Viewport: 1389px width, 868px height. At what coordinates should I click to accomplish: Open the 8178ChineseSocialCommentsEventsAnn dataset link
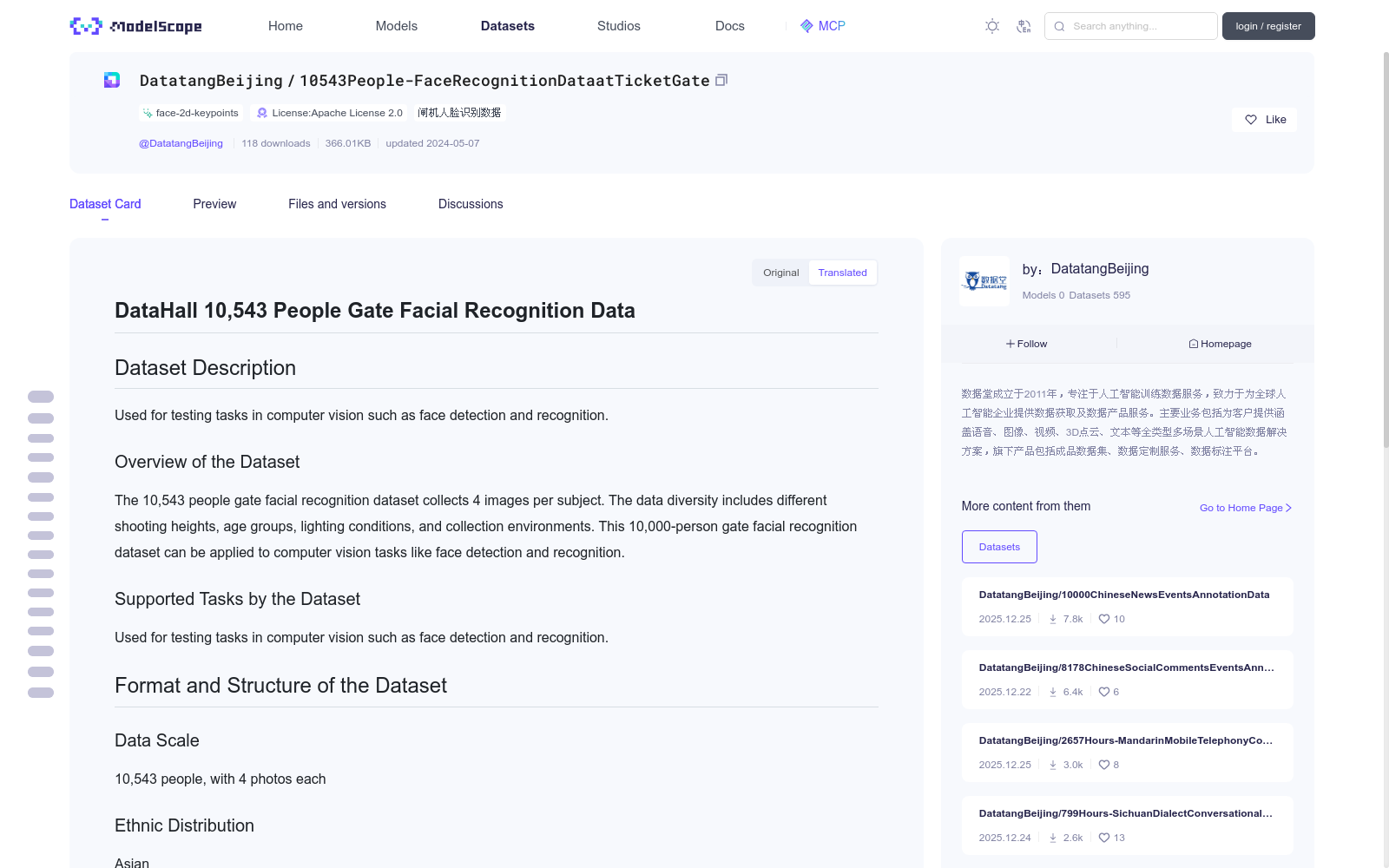click(x=1127, y=667)
